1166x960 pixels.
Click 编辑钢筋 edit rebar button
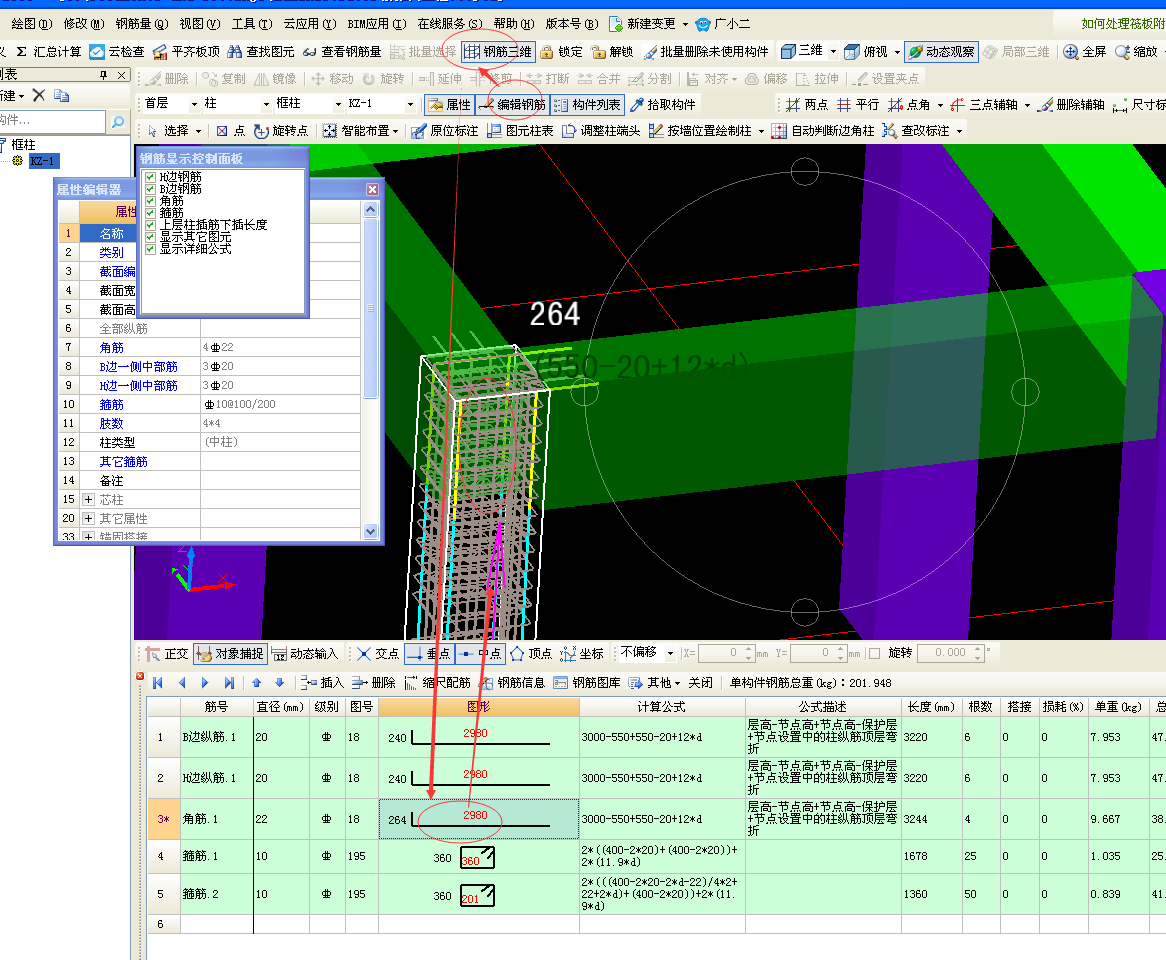point(512,104)
